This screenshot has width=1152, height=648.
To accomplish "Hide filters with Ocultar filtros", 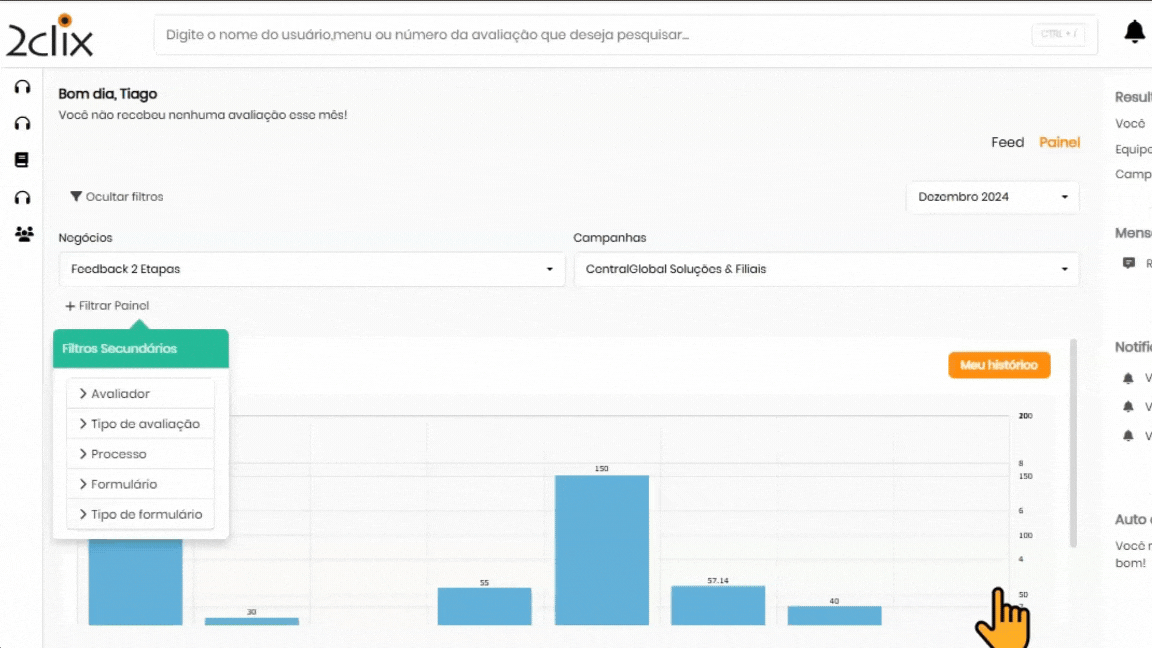I will pyautogui.click(x=116, y=197).
